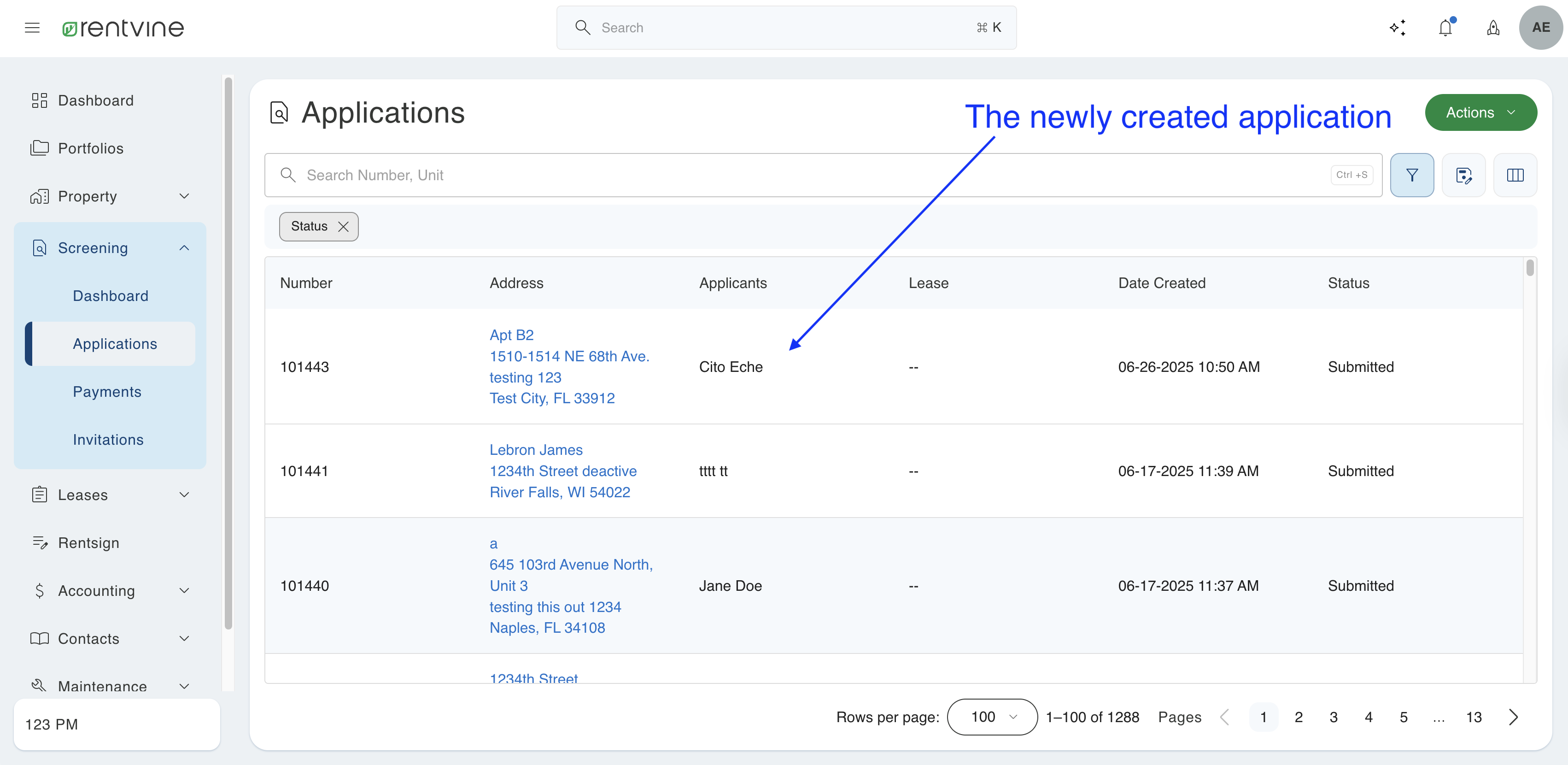Open Rentsign in the sidebar
The image size is (1568, 765).
point(89,543)
